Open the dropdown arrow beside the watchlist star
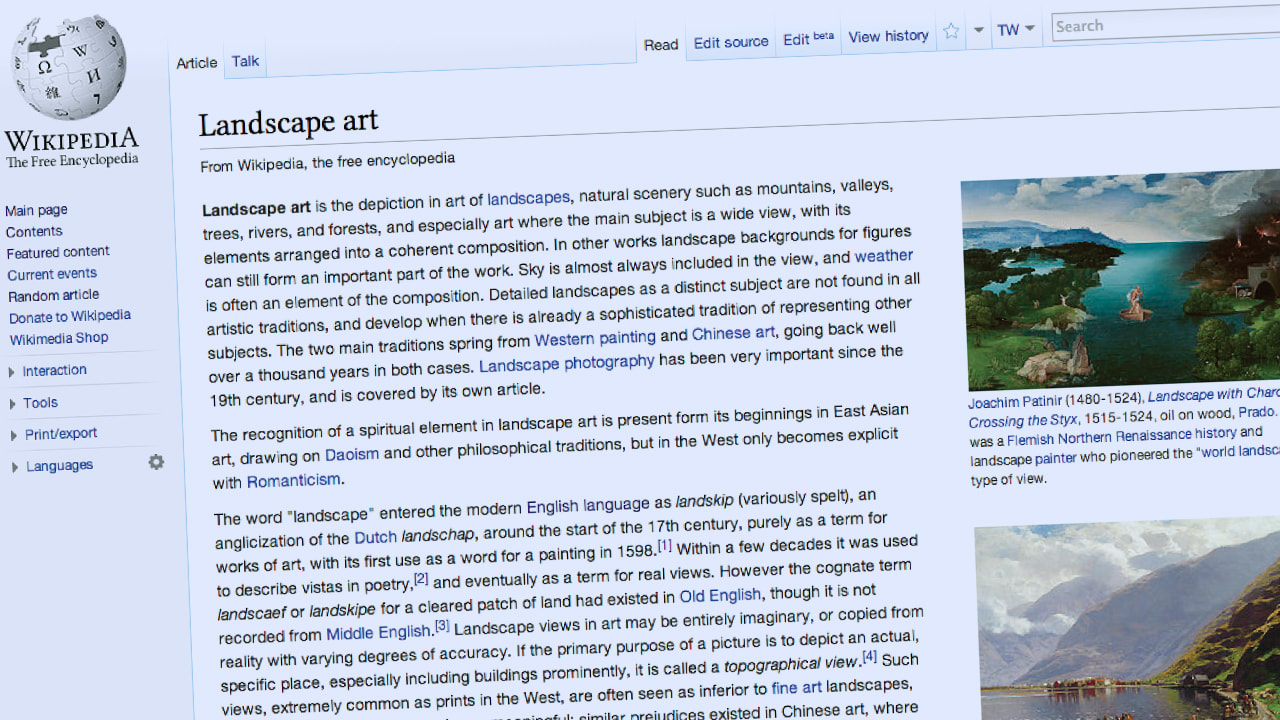Viewport: 1280px width, 720px height. [x=978, y=30]
